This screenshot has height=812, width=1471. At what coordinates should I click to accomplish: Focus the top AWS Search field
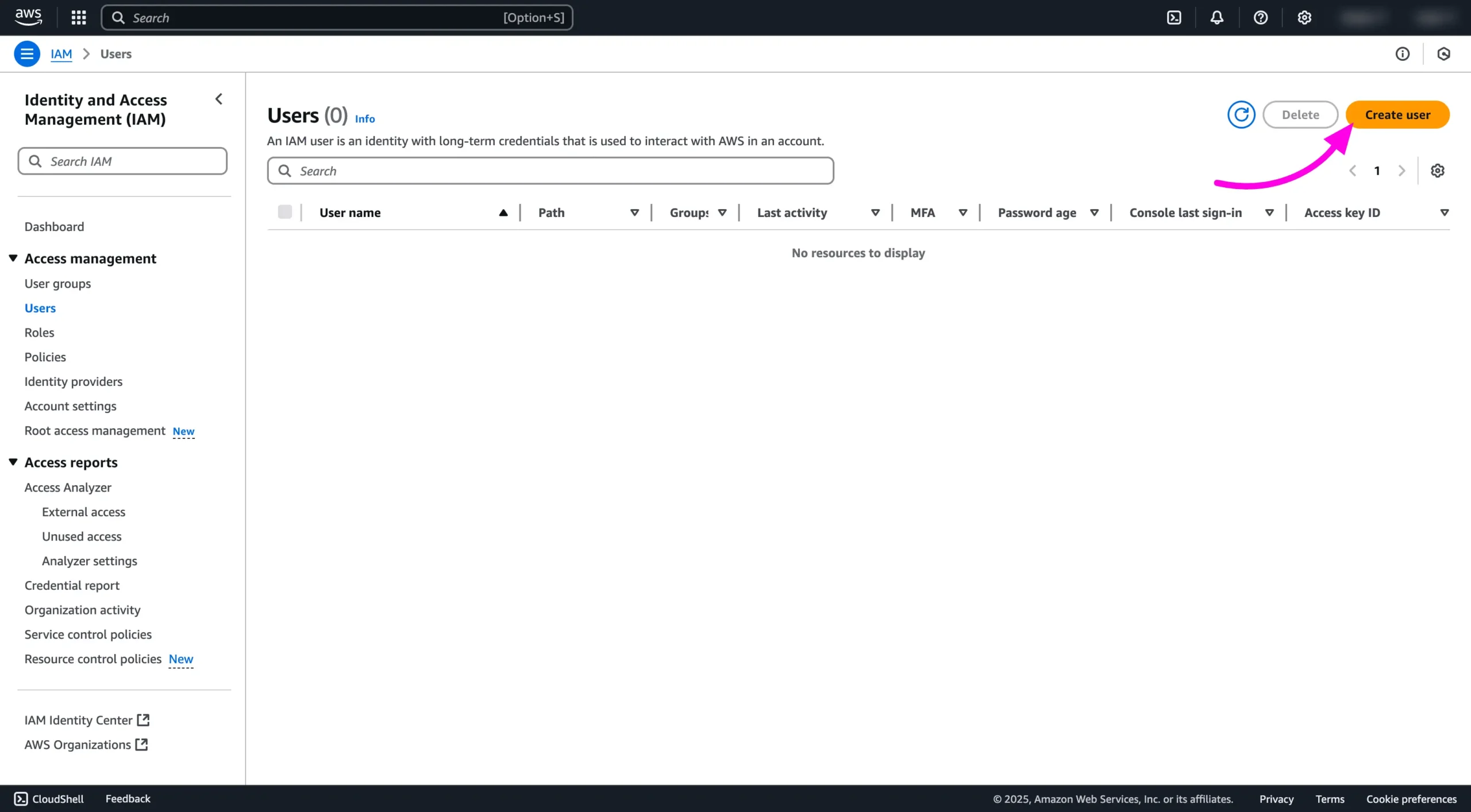(x=337, y=18)
